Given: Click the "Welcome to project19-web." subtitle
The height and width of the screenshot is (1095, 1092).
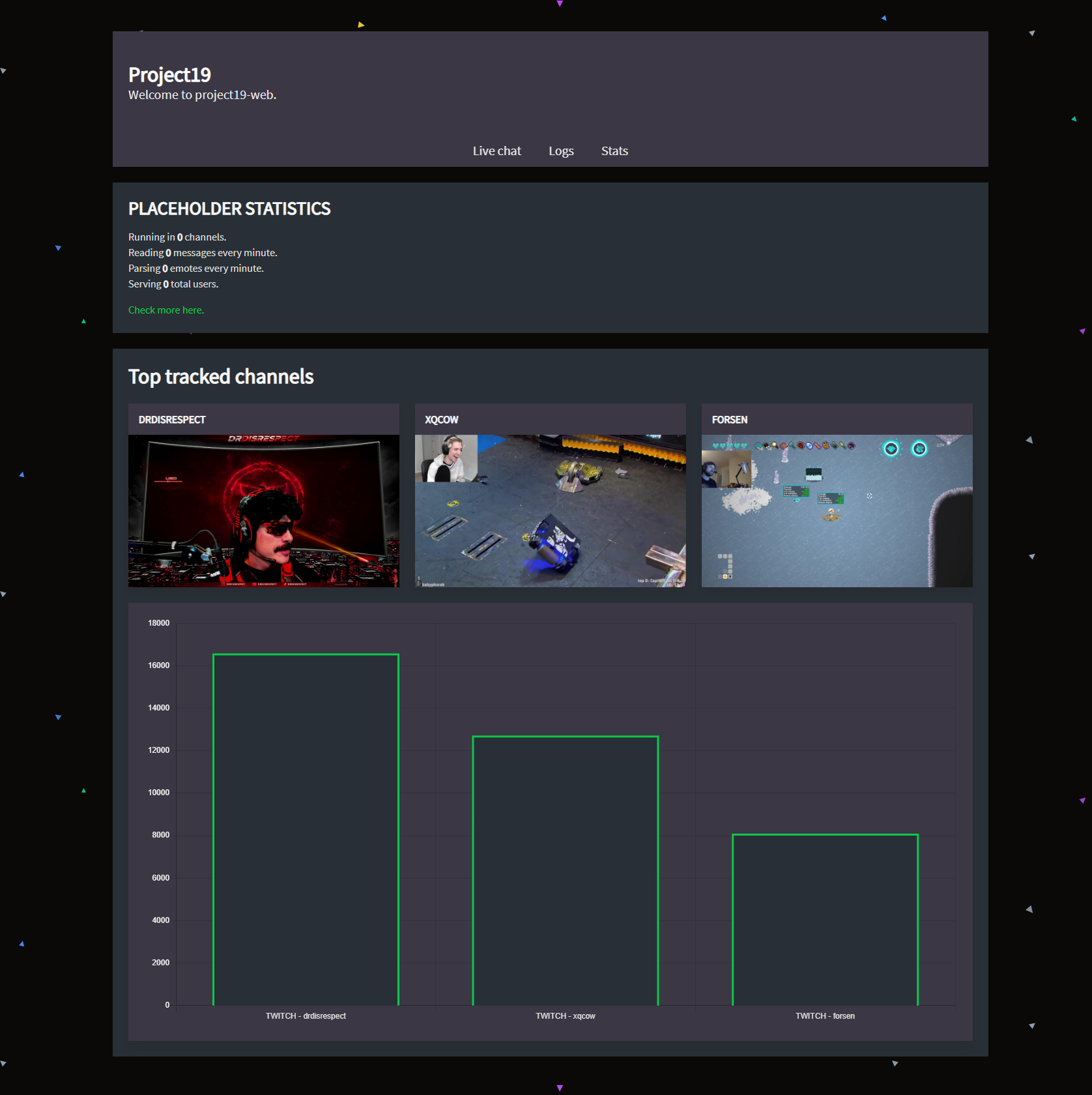Looking at the screenshot, I should pyautogui.click(x=202, y=95).
